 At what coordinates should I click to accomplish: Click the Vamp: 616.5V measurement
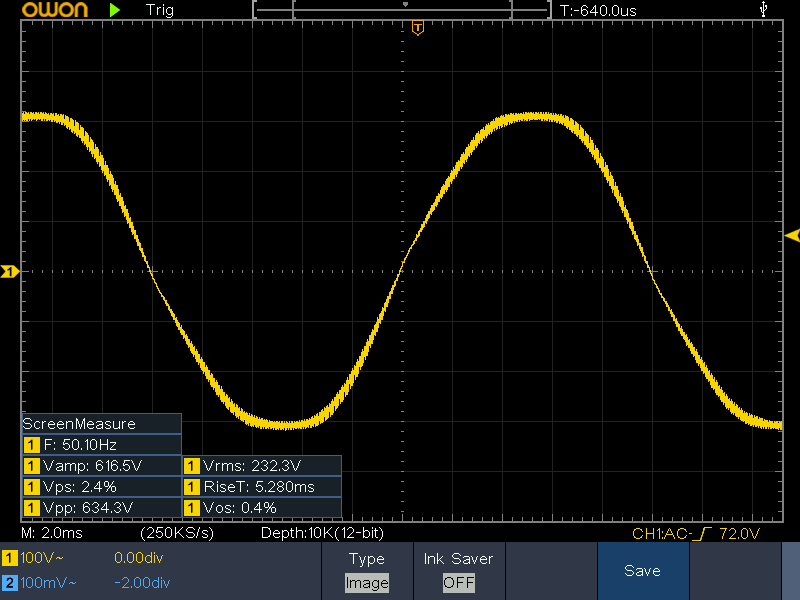point(102,465)
